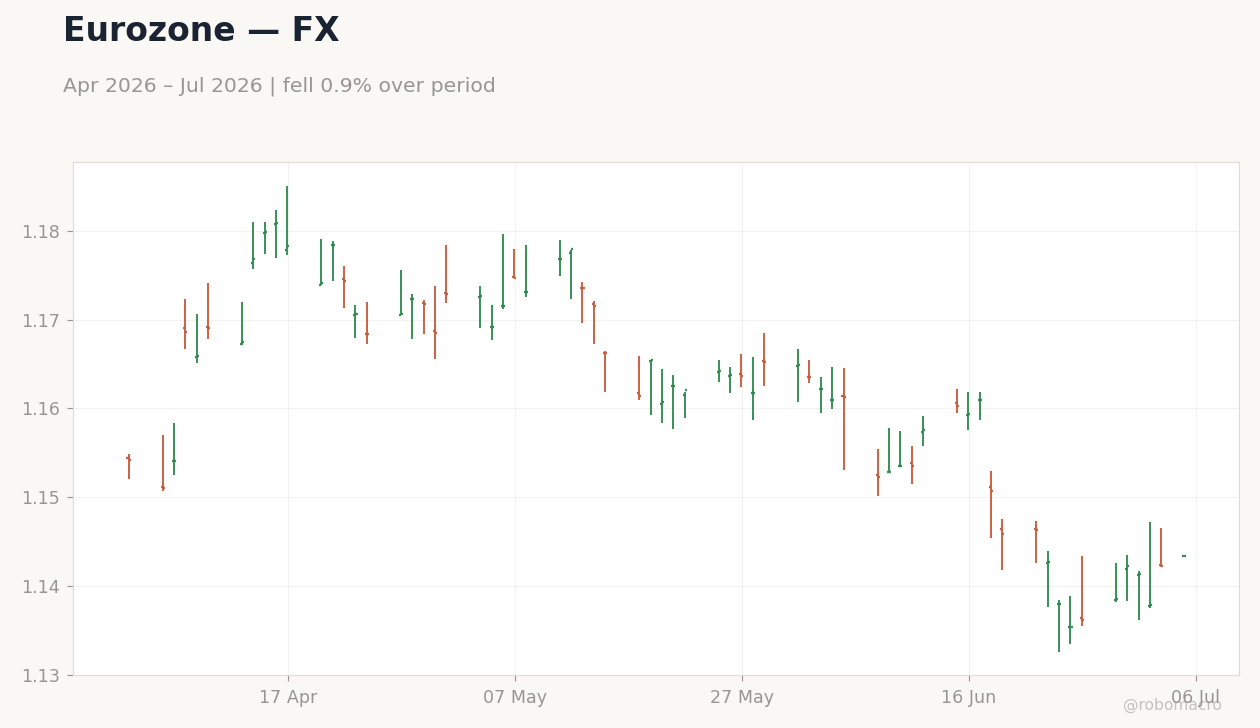Click the first red bar near 1.155
This screenshot has height=728, width=1260.
coord(128,466)
